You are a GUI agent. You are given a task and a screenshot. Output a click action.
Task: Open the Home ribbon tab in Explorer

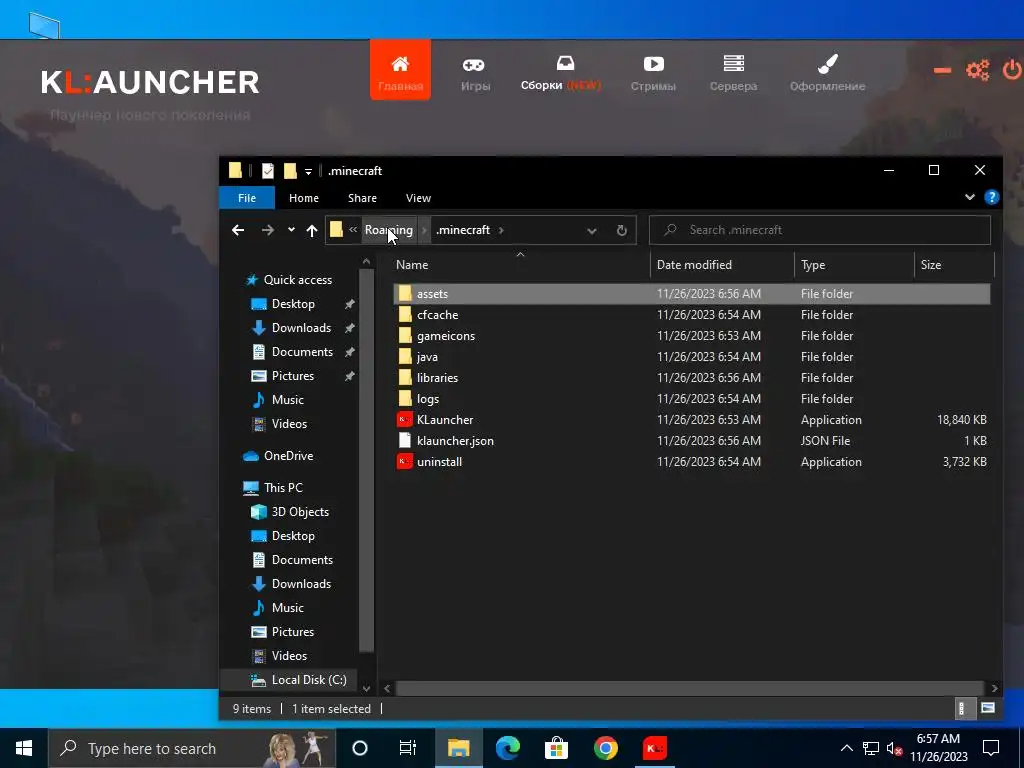304,198
